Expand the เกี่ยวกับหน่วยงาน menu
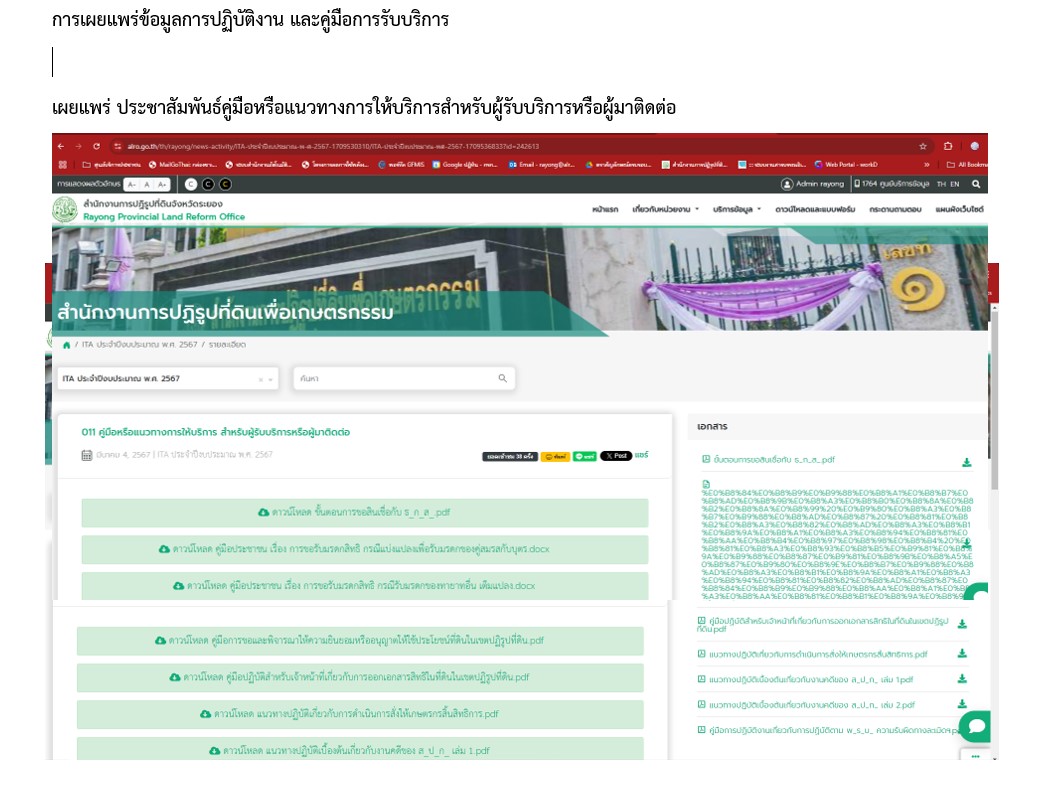Image resolution: width=1050 pixels, height=804 pixels. point(665,210)
